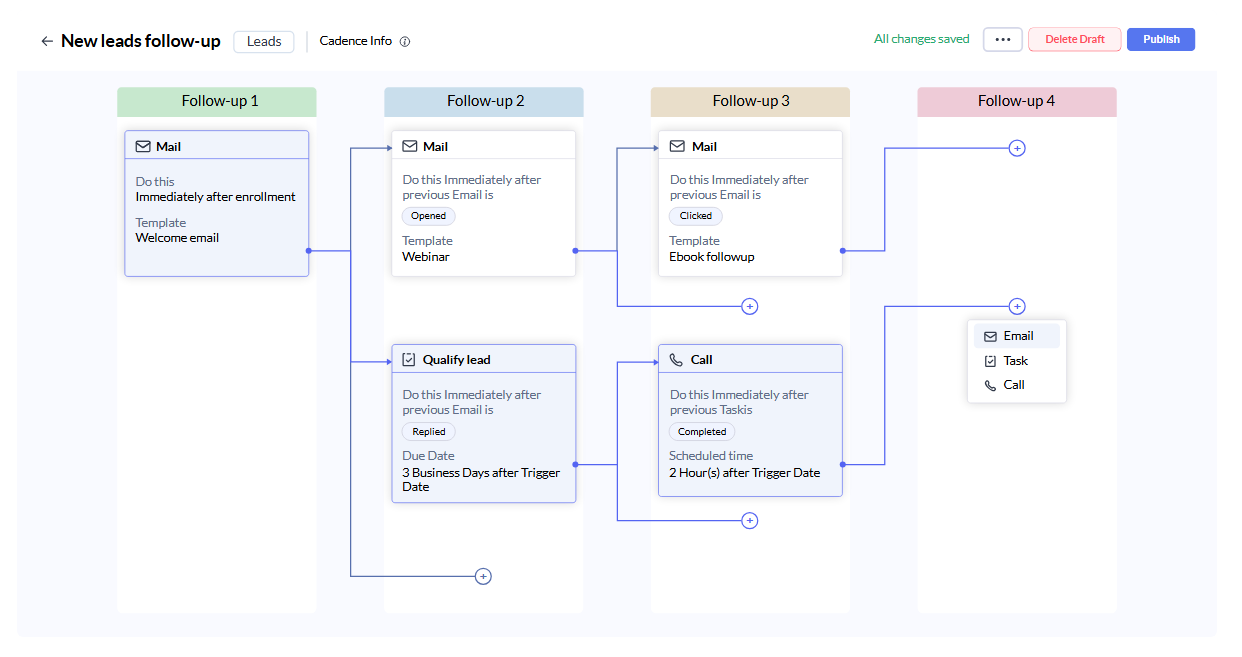Click the Welcome email template name
1242x657 pixels.
pyautogui.click(x=177, y=238)
